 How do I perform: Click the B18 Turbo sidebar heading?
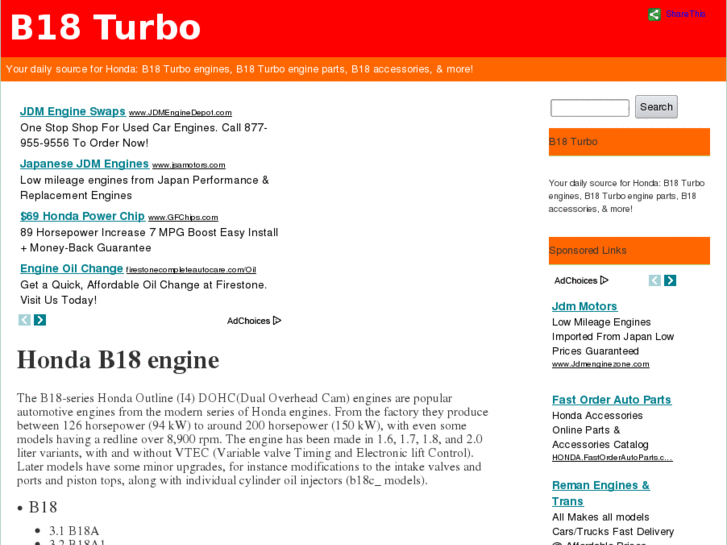click(x=629, y=142)
